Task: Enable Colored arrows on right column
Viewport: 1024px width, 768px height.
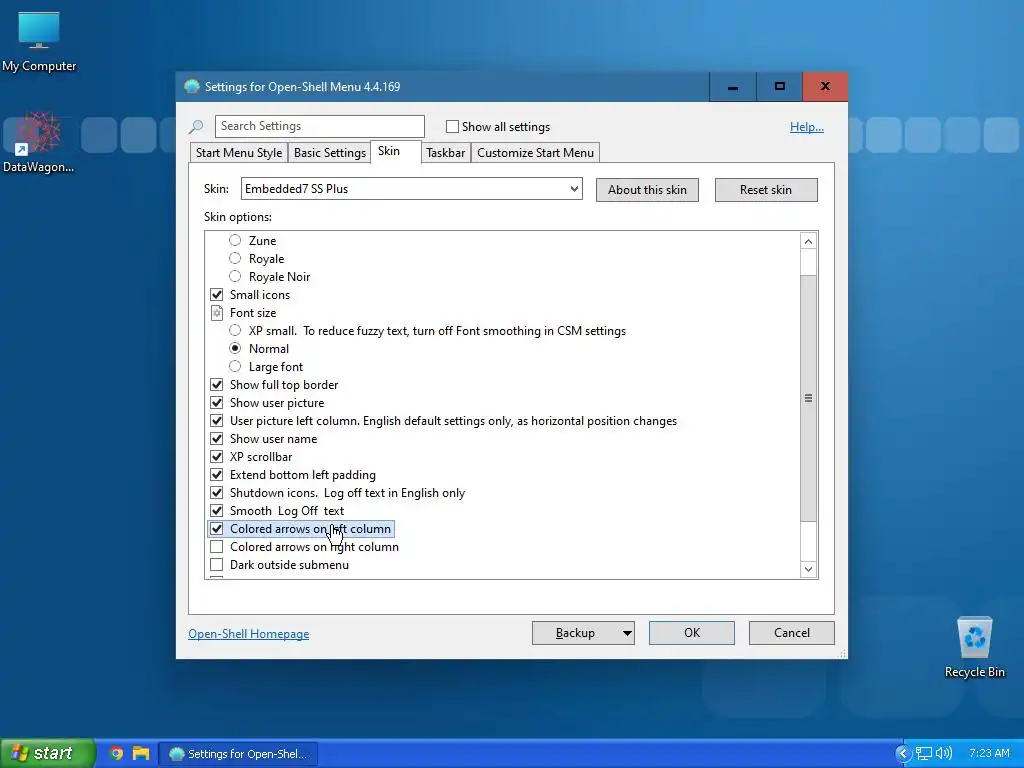Action: (x=217, y=547)
